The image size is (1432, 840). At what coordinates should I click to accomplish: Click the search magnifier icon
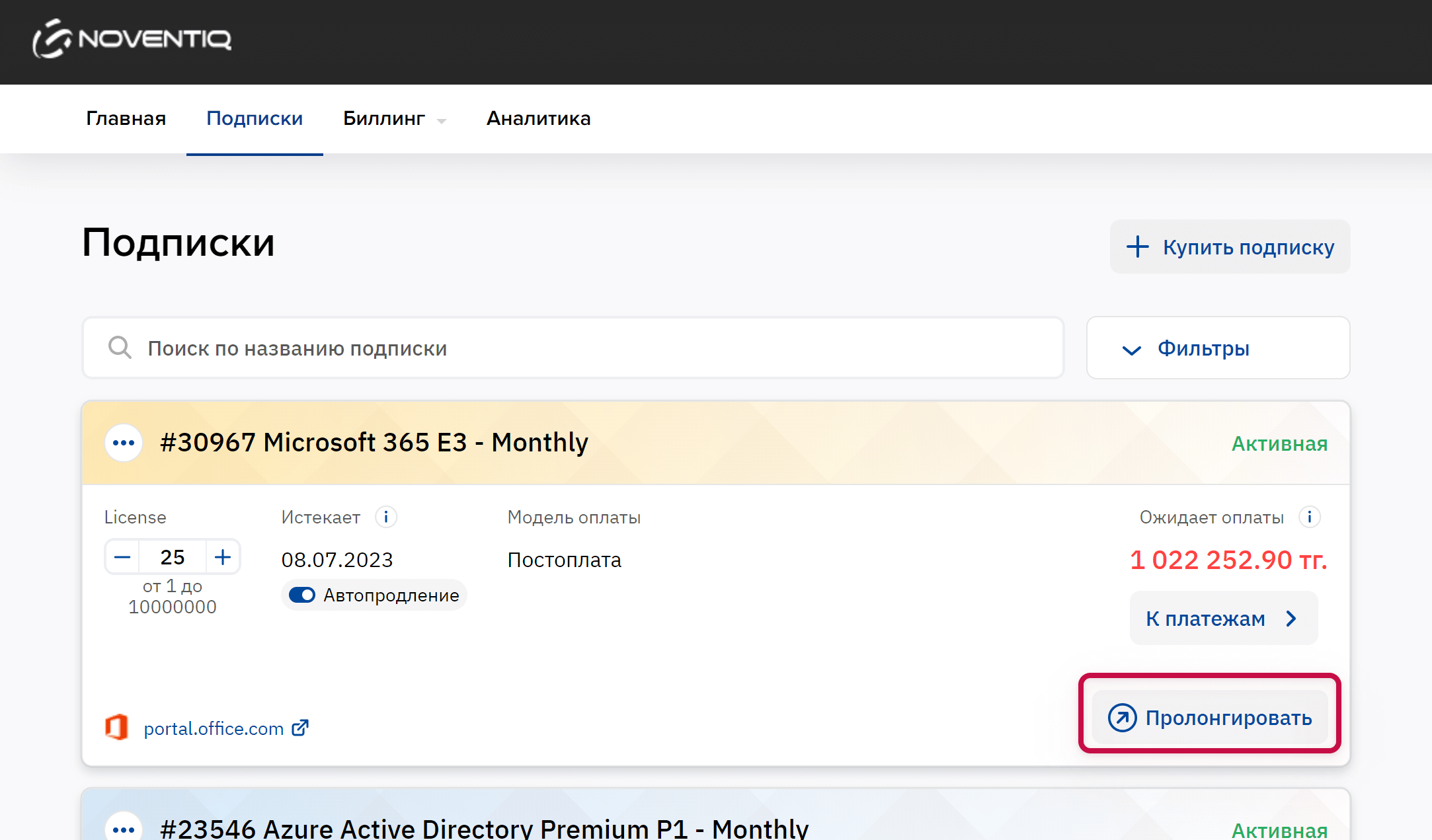coord(120,348)
